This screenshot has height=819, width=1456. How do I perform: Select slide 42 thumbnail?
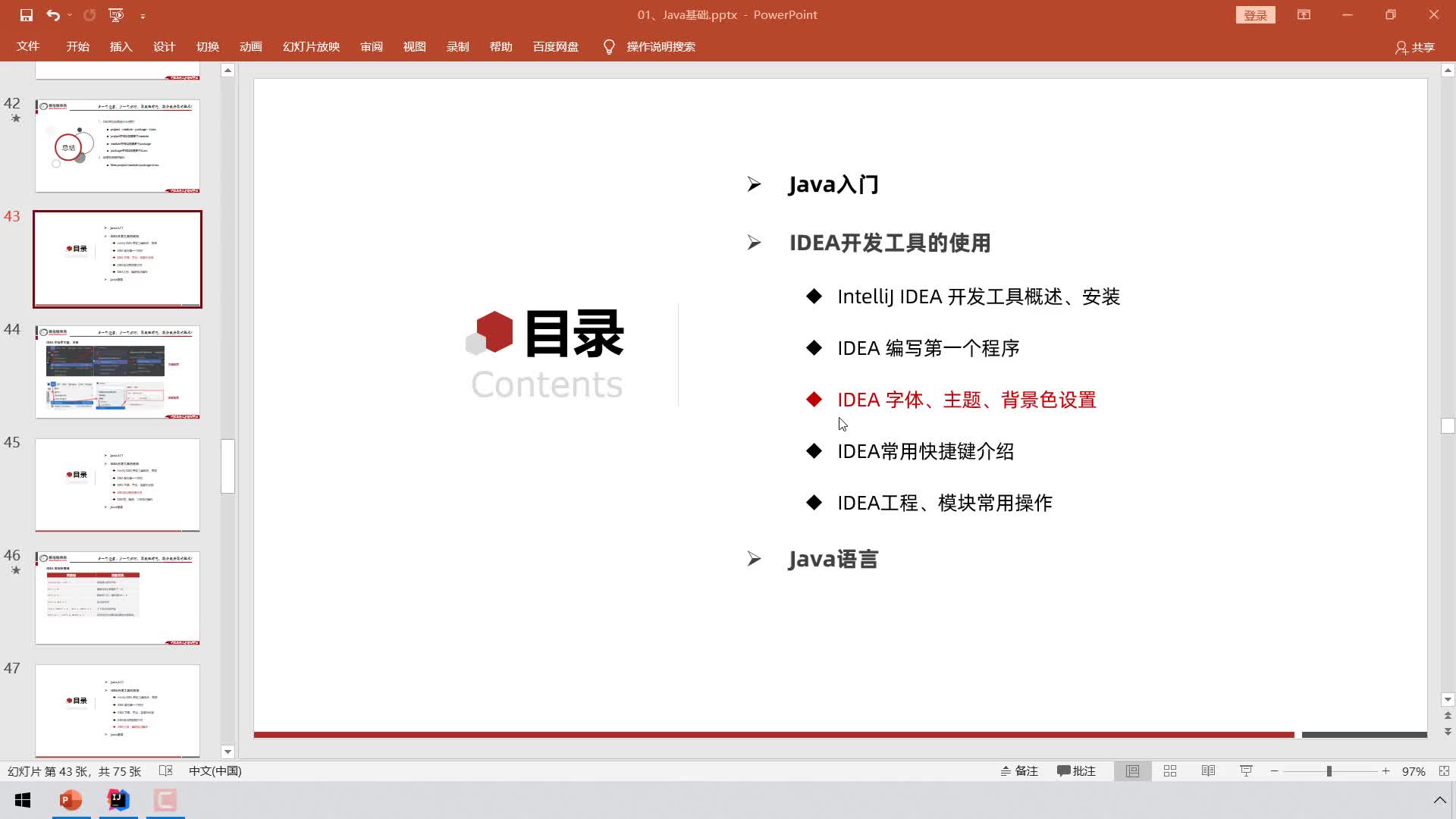(118, 146)
